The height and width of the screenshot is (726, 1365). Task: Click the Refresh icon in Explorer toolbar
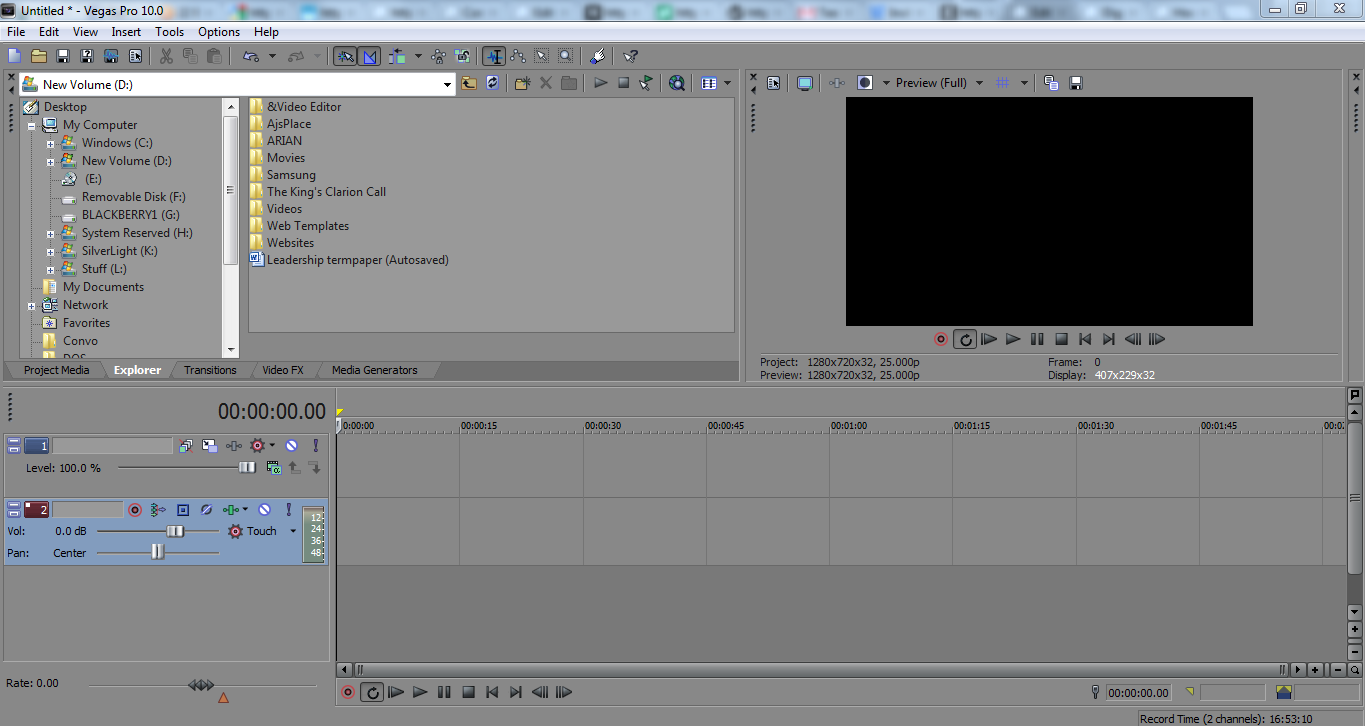(x=493, y=84)
